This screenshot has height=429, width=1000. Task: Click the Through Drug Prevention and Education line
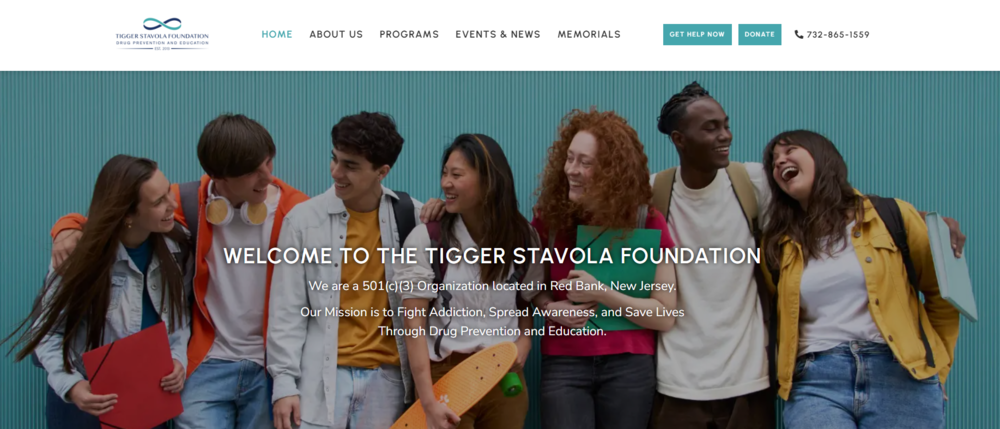tap(492, 331)
